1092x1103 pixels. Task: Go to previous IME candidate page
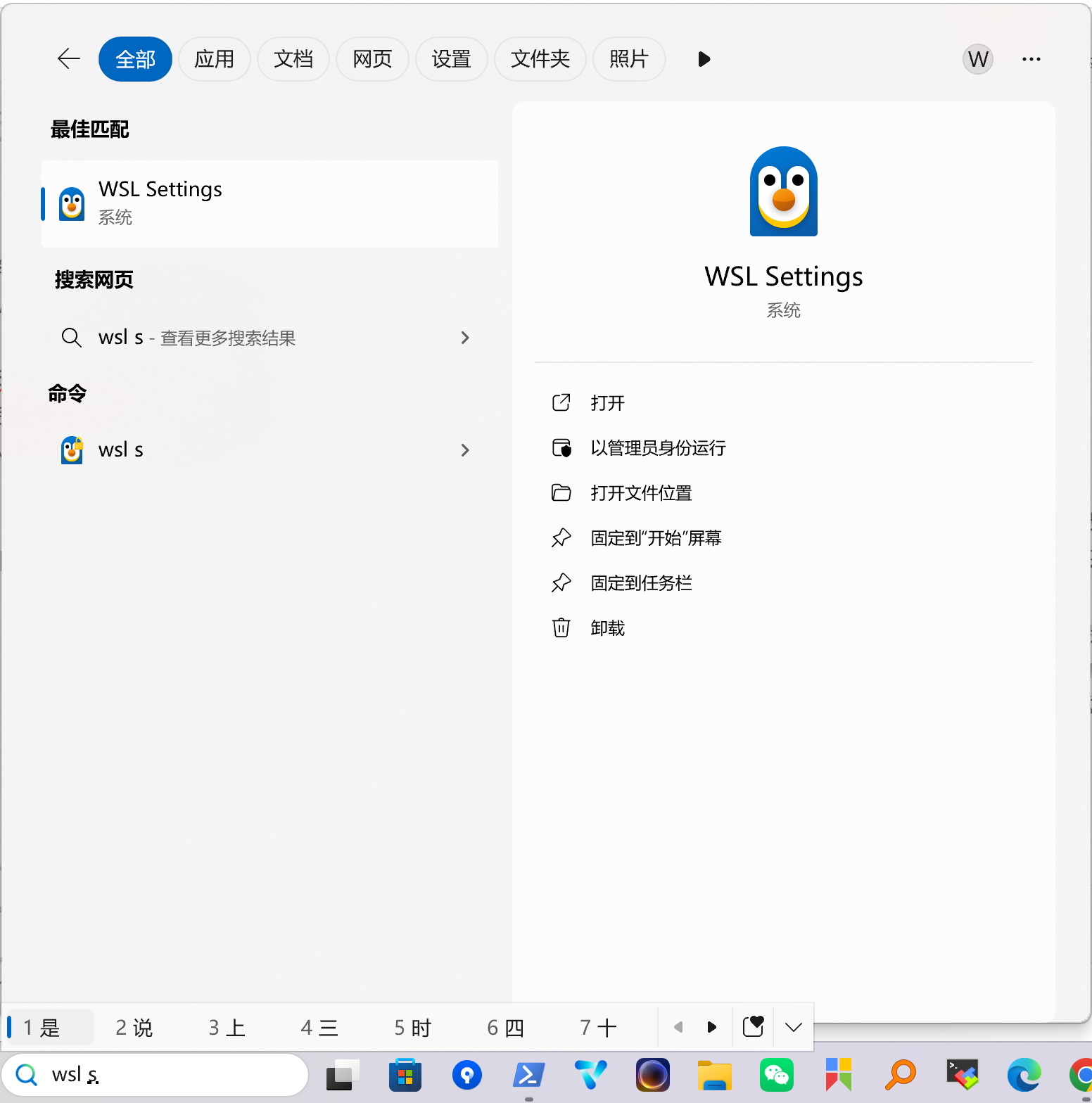pyautogui.click(x=678, y=1027)
